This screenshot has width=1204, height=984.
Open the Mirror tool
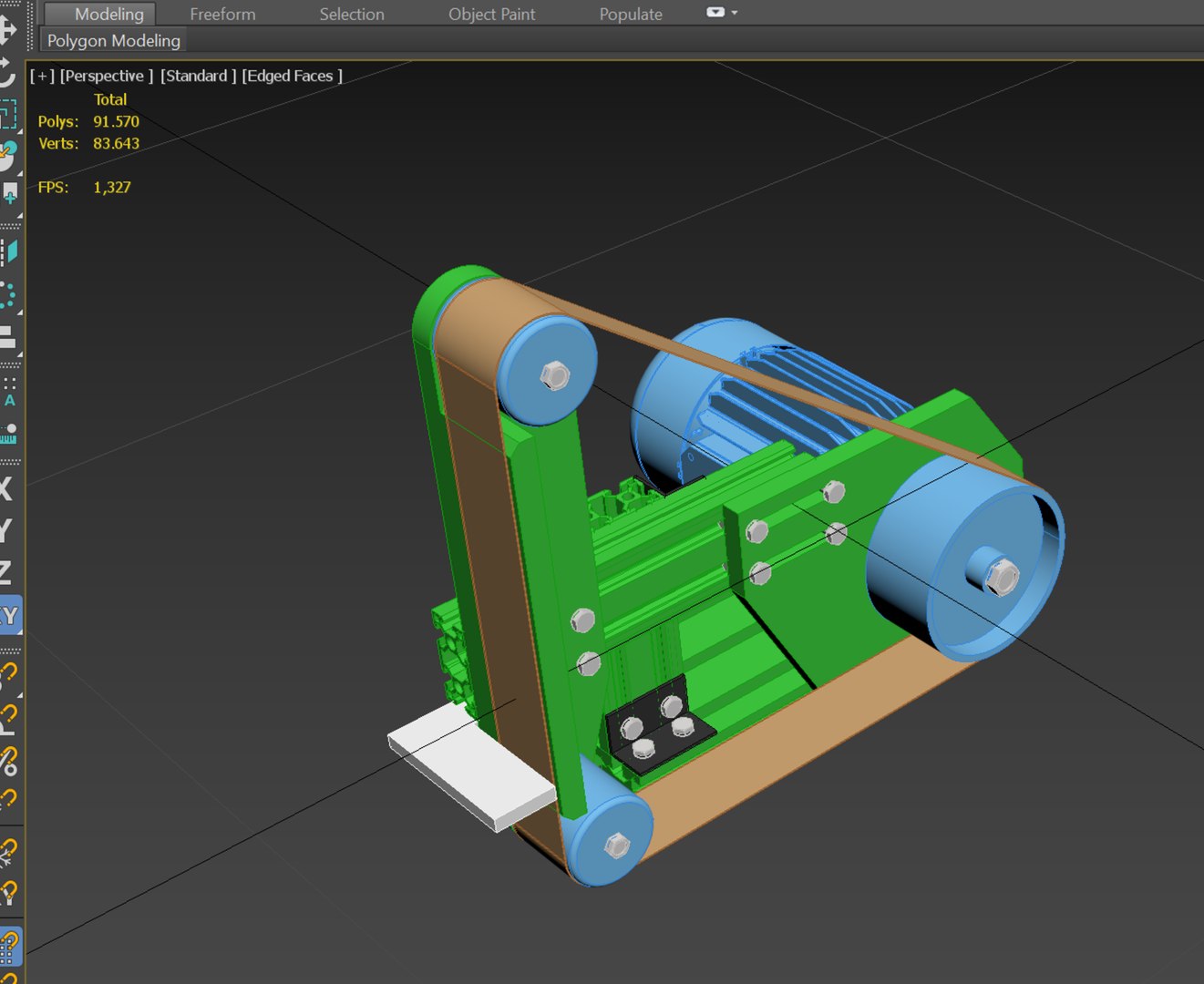pos(9,251)
